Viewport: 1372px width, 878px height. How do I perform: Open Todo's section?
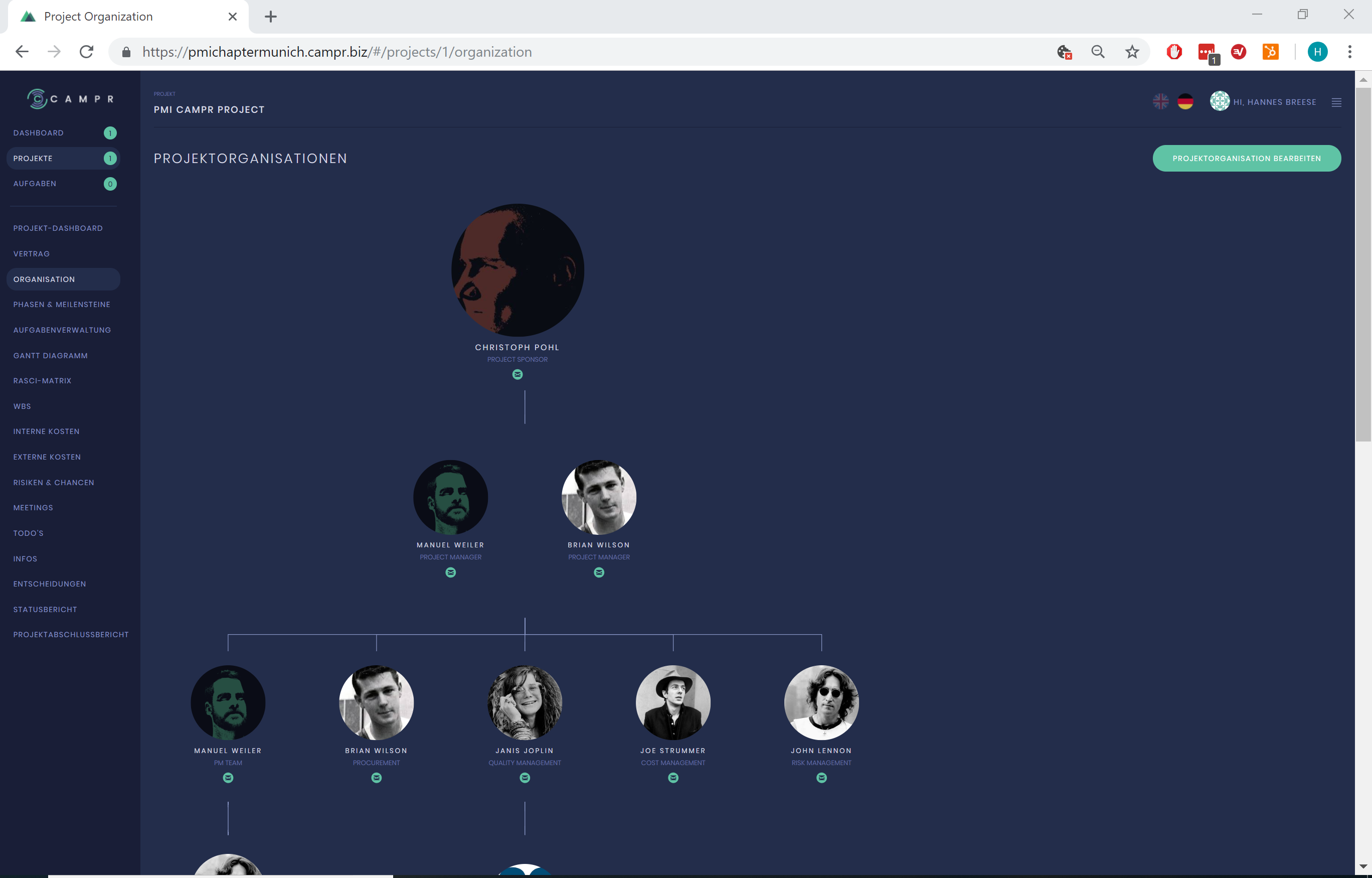pos(29,533)
